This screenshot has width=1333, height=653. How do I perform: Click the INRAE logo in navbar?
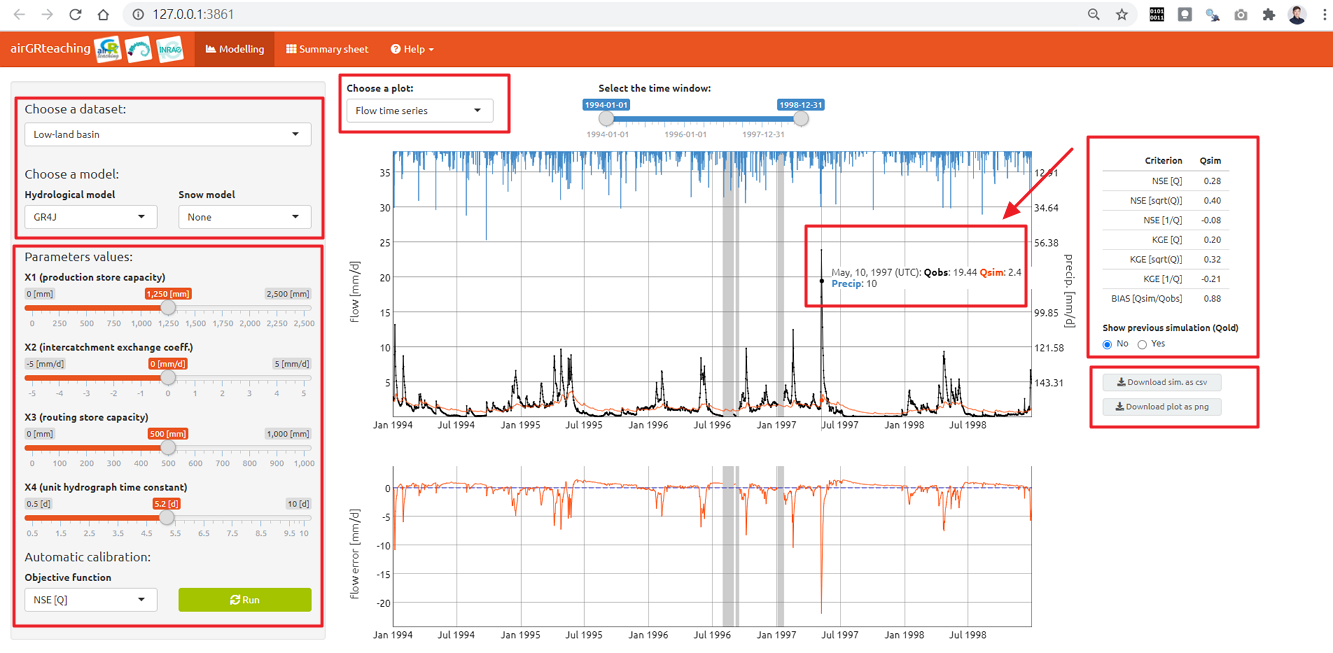click(x=170, y=49)
